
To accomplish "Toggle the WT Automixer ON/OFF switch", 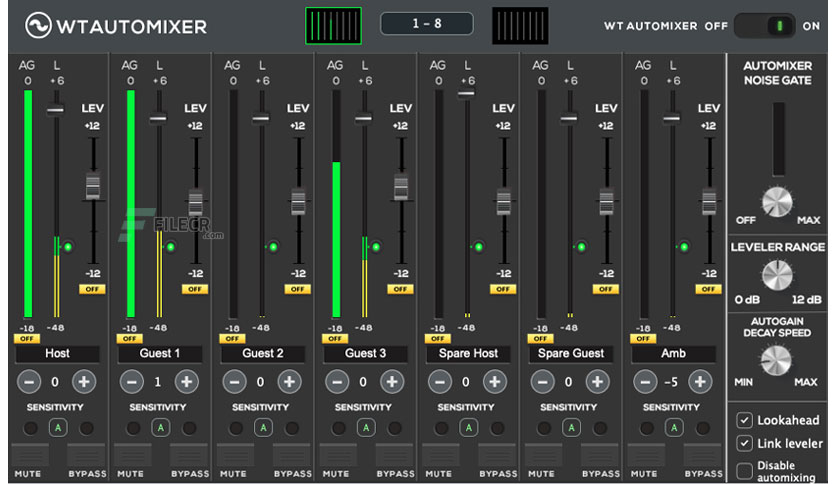I will coord(765,26).
